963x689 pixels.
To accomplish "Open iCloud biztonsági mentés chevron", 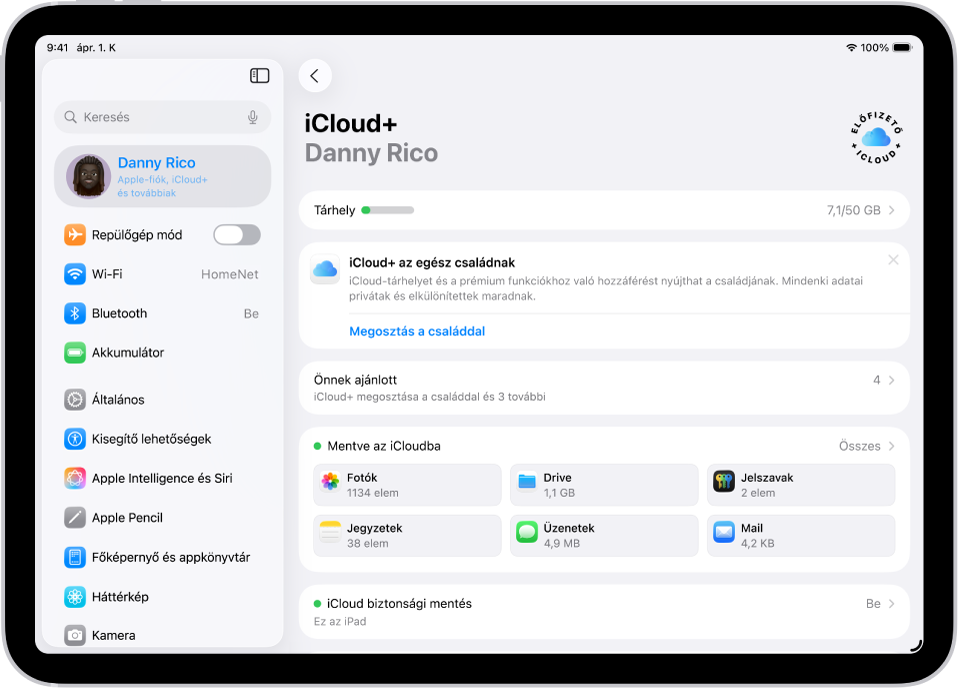I will [x=892, y=604].
